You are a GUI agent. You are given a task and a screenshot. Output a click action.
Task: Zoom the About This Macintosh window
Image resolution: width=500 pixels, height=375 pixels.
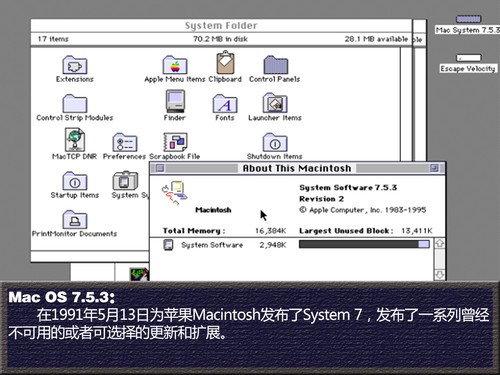click(434, 168)
